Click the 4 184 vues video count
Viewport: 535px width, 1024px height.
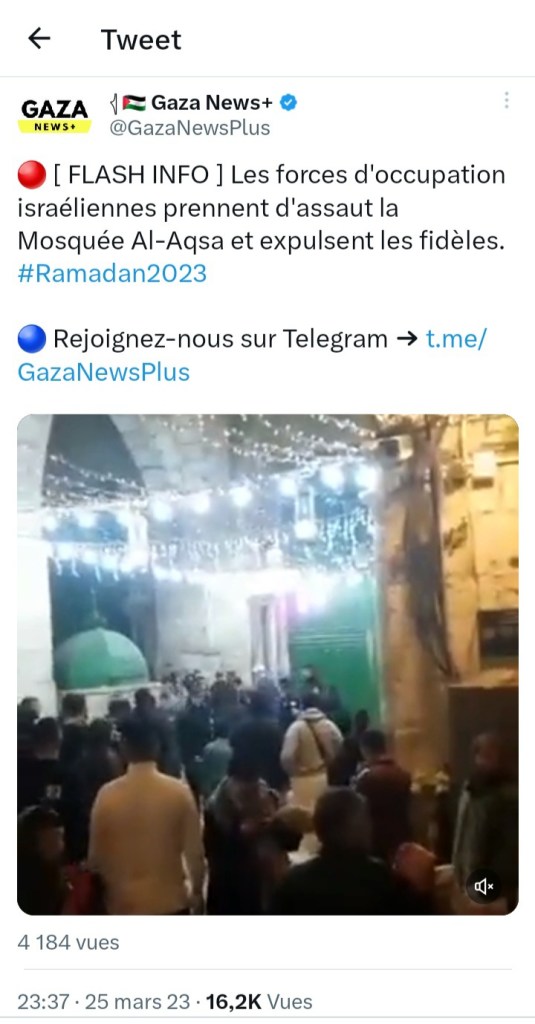point(69,942)
